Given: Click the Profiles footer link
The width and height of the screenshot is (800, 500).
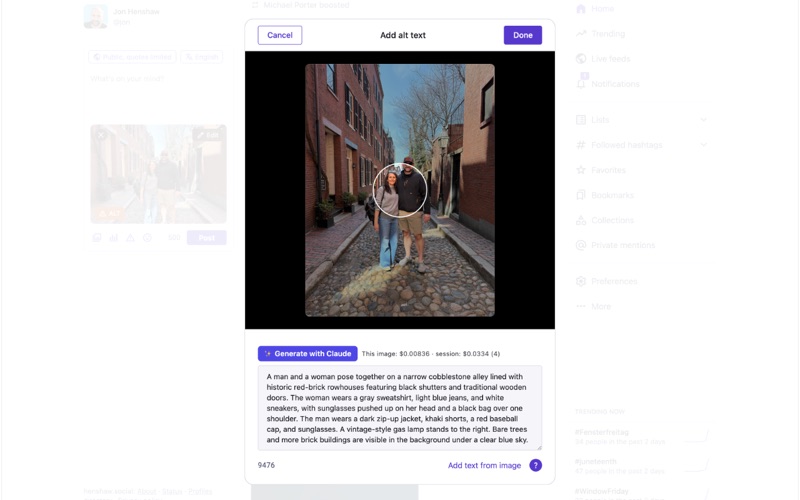Looking at the screenshot, I should click(x=200, y=491).
